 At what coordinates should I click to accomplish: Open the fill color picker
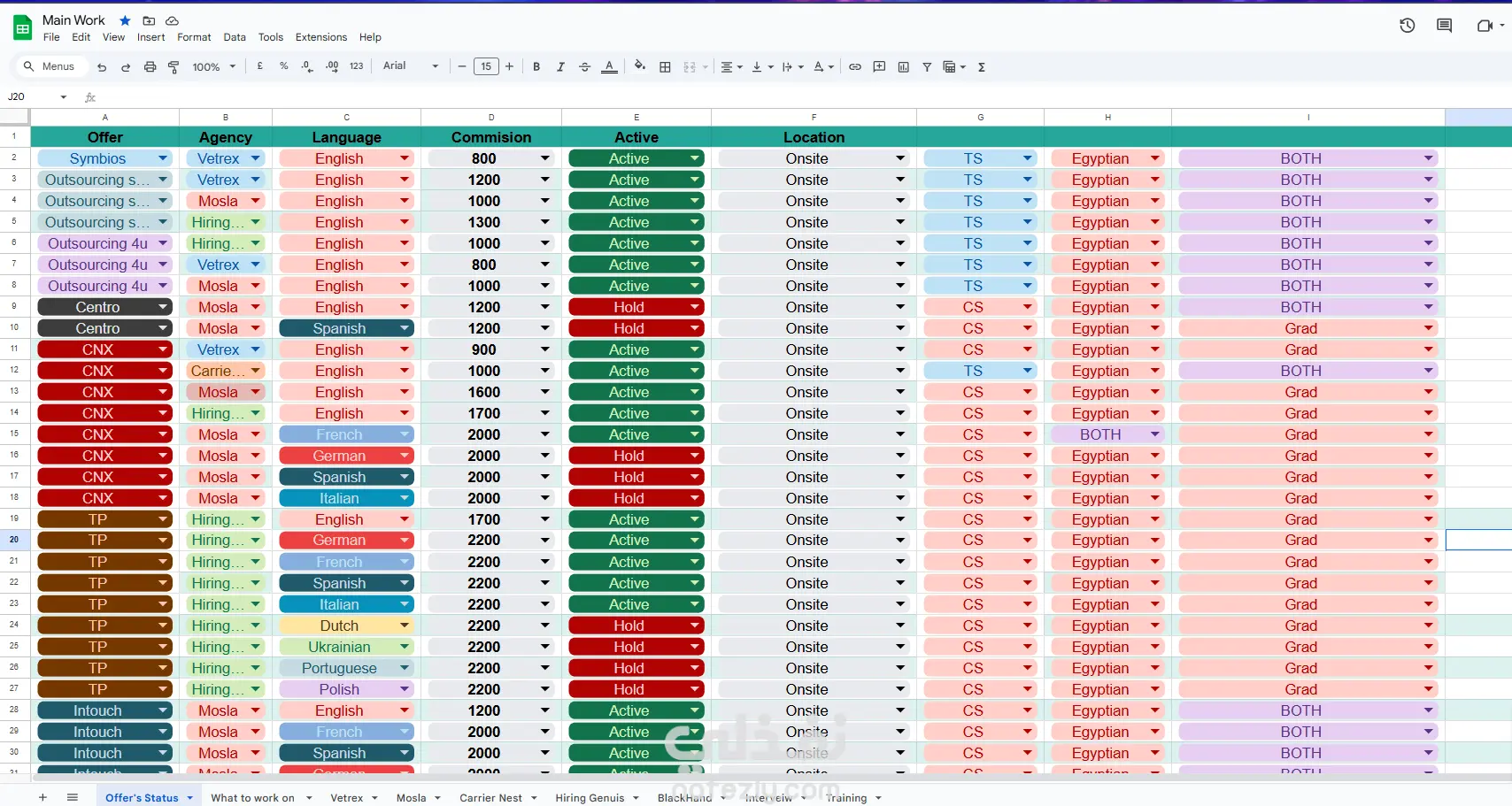click(640, 66)
